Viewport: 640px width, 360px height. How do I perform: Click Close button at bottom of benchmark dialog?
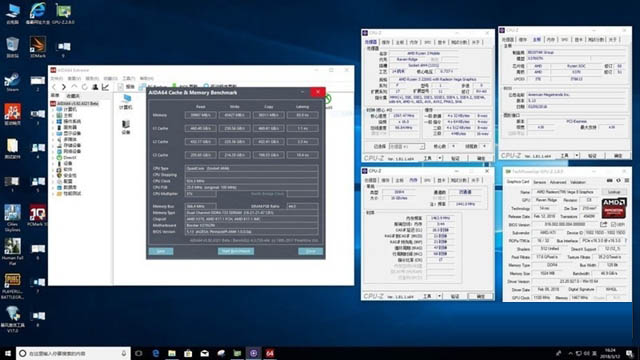coord(311,251)
